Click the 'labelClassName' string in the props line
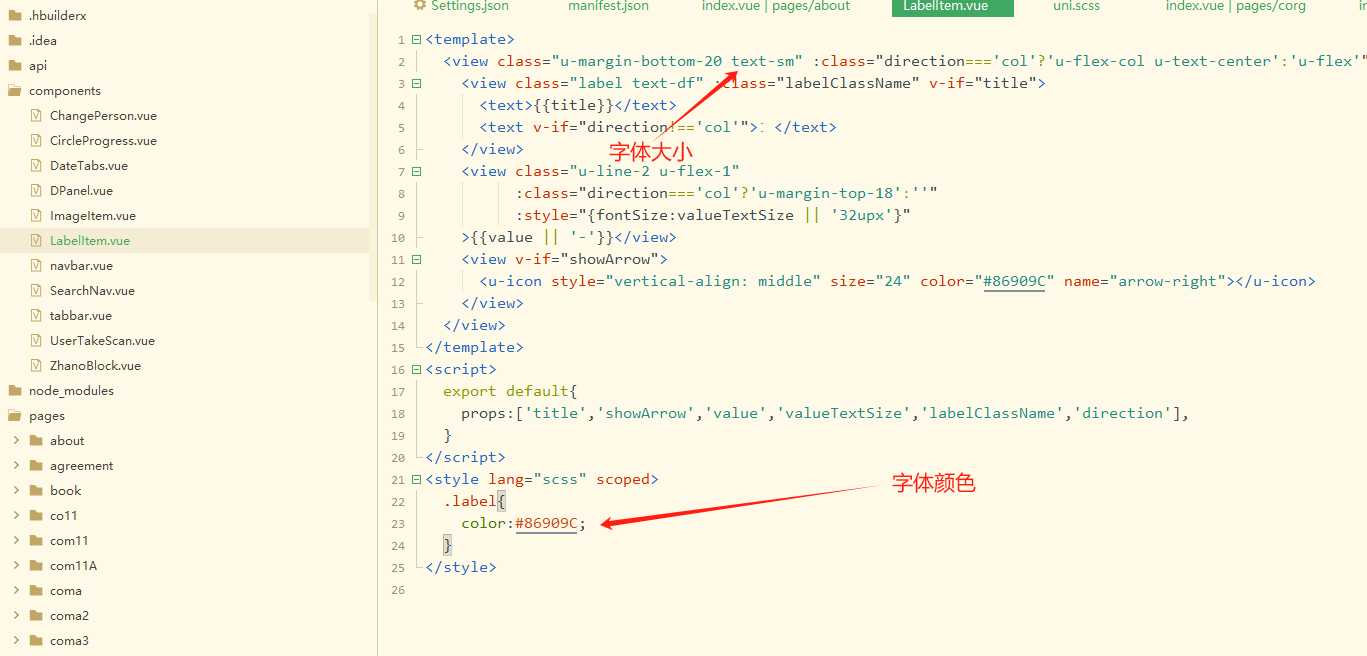Viewport: 1367px width, 656px height. 993,413
